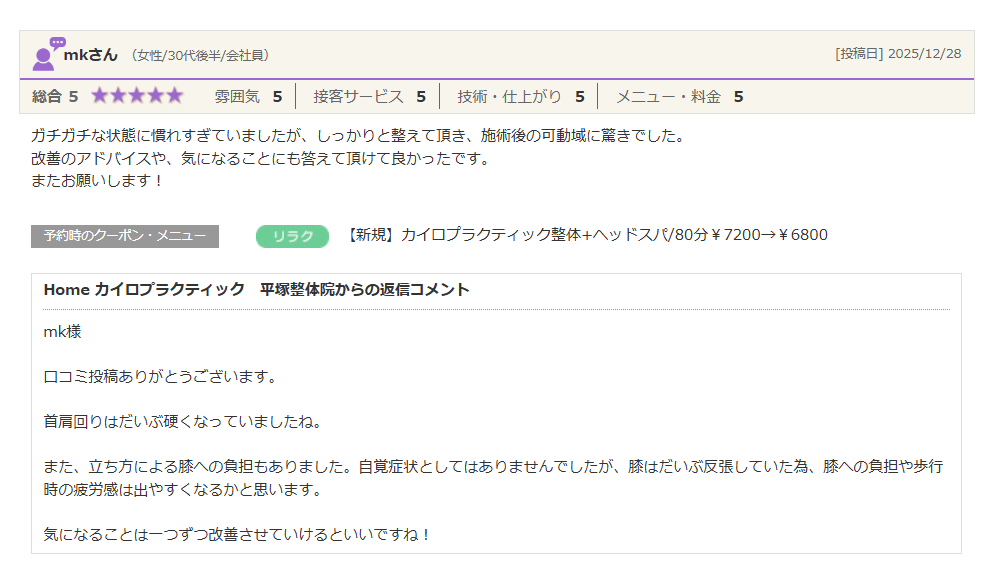Click the final reply line 気になることは一つずつ

tap(238, 534)
